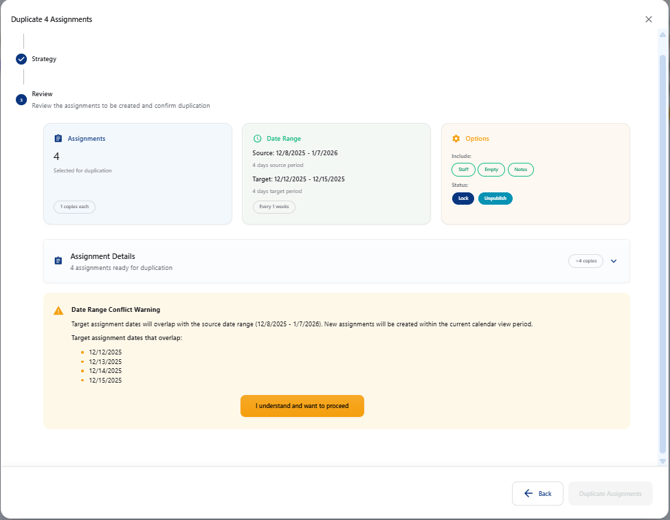Select the Unpublish status chip
The image size is (670, 520).
tap(495, 198)
